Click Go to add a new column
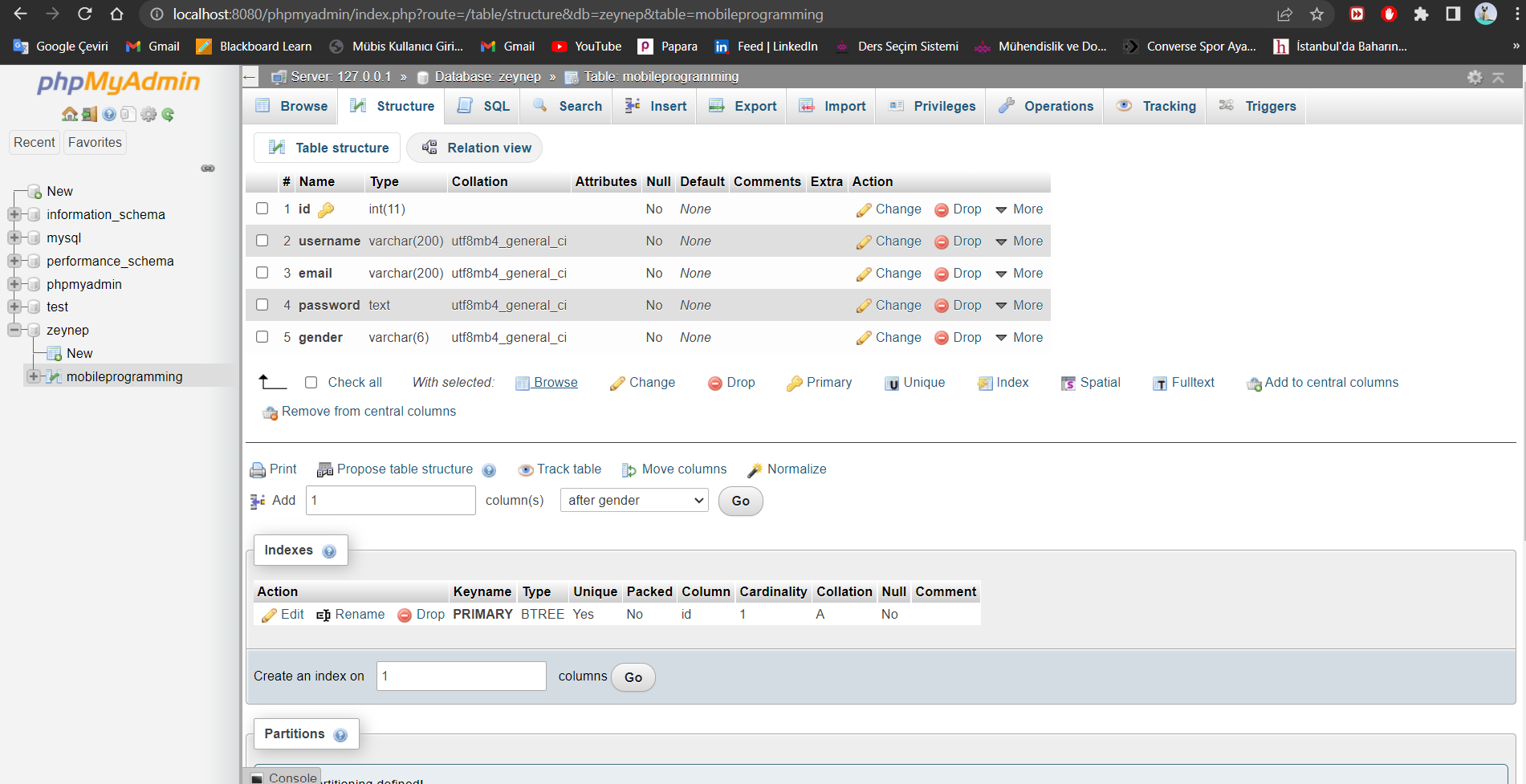 click(x=739, y=501)
